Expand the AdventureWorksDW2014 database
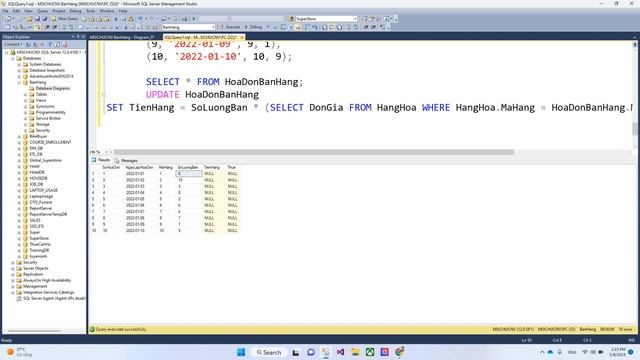 pyautogui.click(x=19, y=76)
